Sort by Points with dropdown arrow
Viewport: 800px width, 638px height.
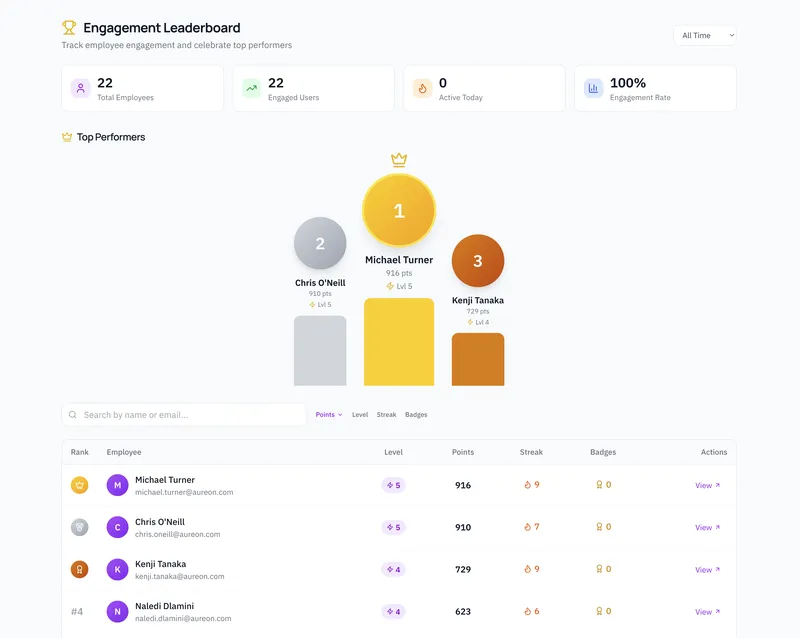point(329,414)
